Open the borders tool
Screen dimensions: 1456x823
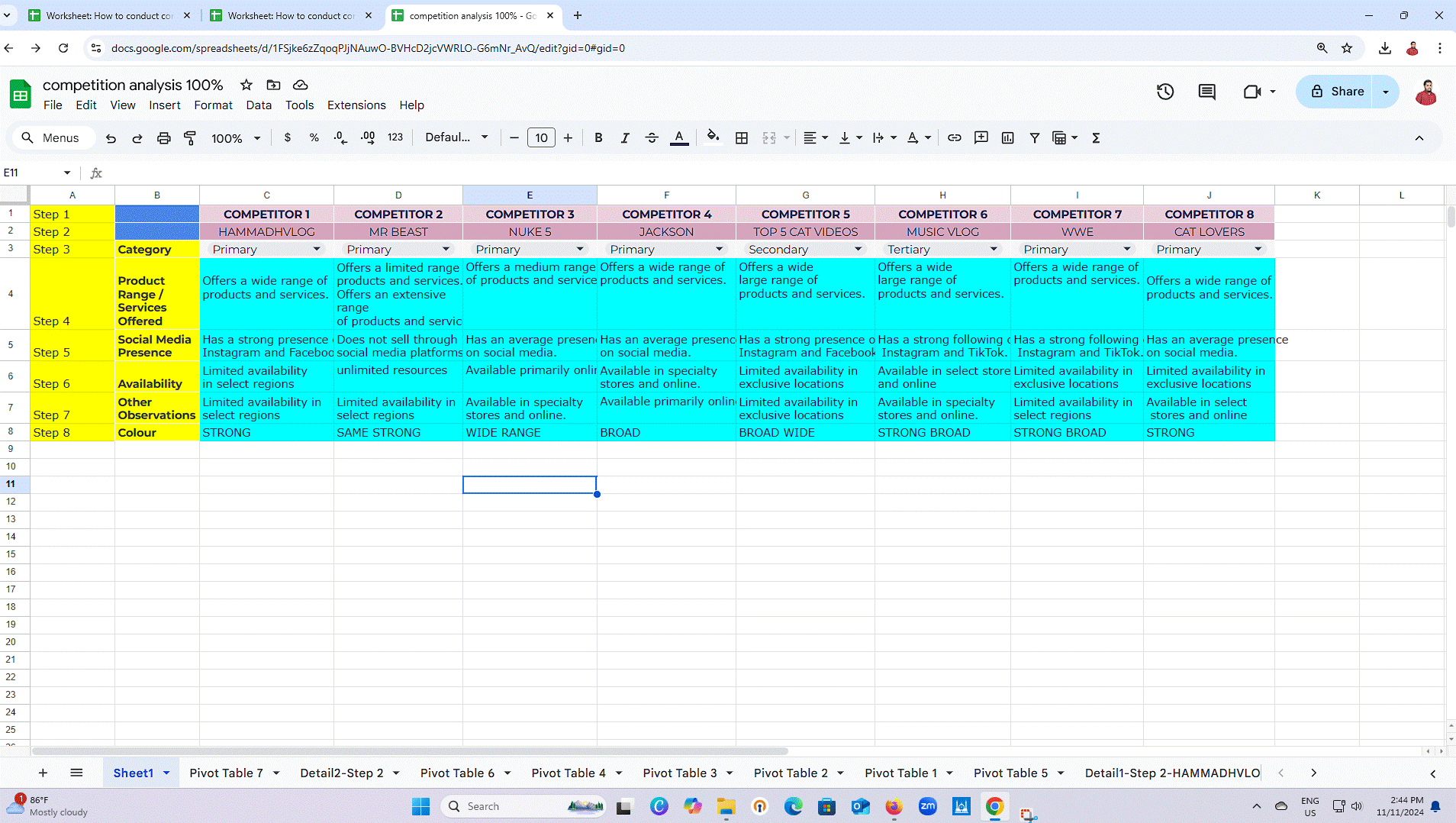coord(741,138)
